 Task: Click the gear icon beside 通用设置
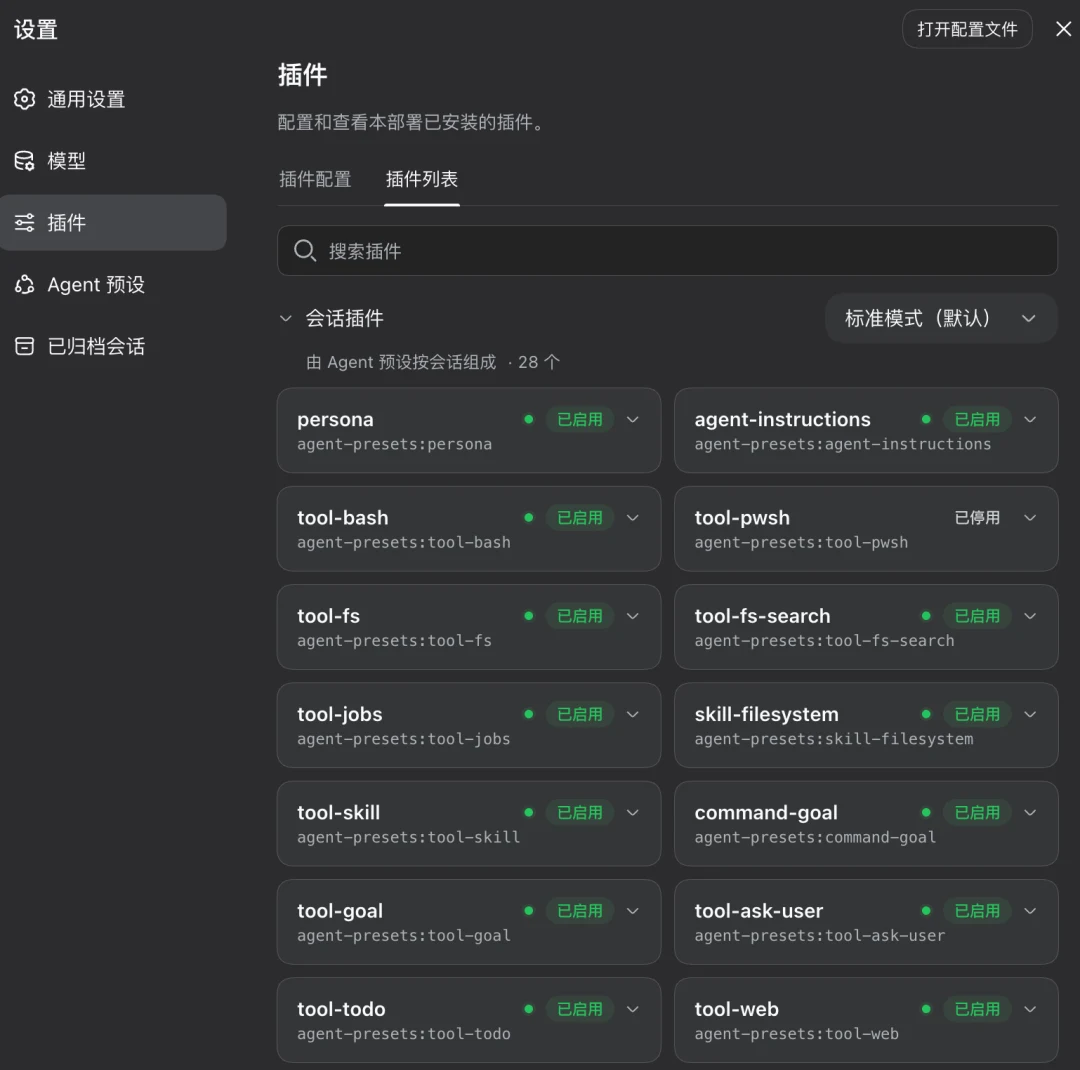click(x=25, y=99)
